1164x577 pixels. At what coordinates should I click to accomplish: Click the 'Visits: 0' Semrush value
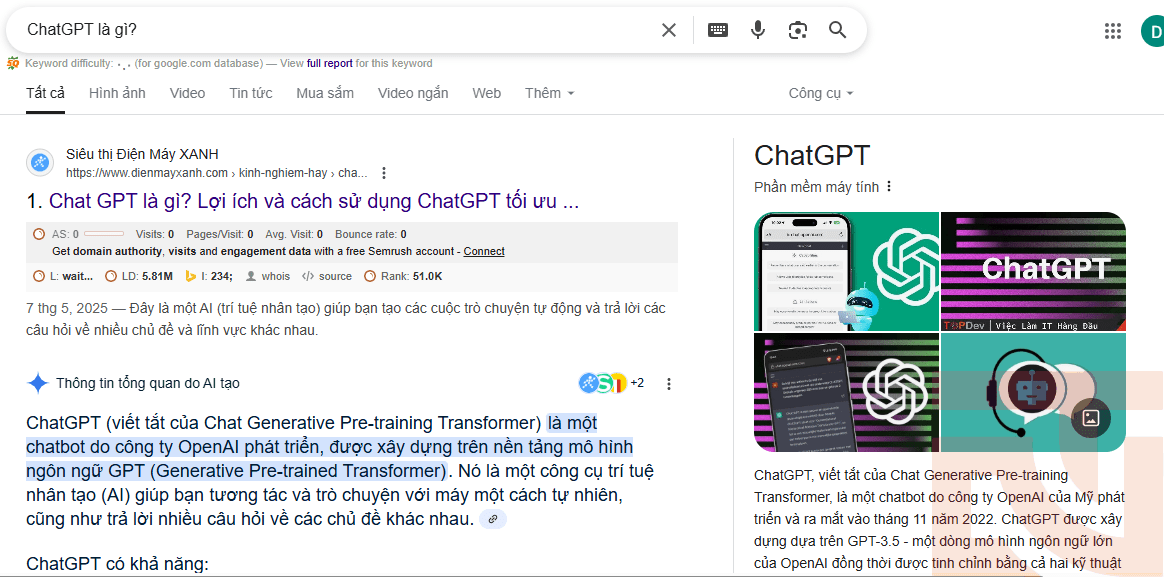155,234
